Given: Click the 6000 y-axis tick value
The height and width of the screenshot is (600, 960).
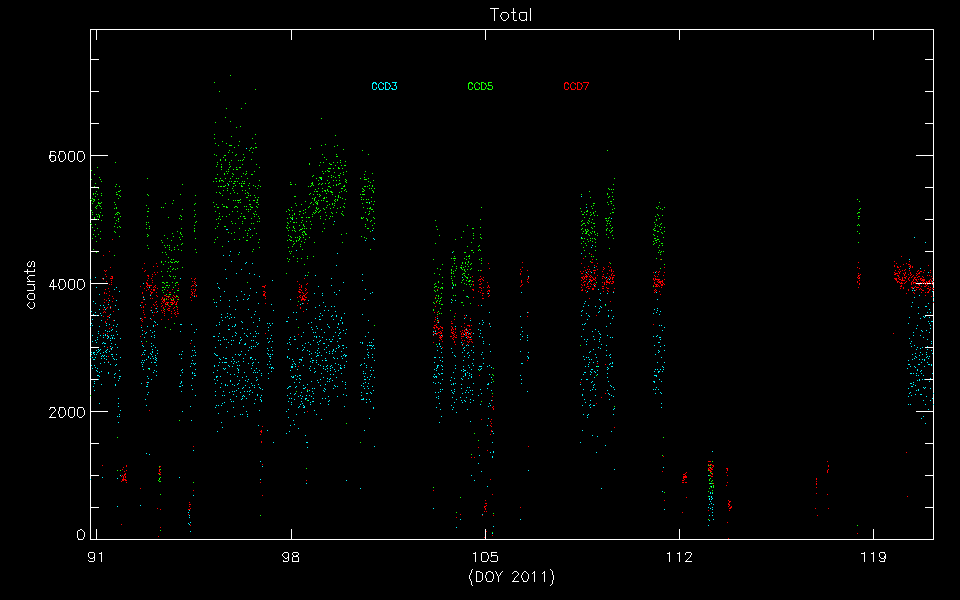Looking at the screenshot, I should click(66, 156).
